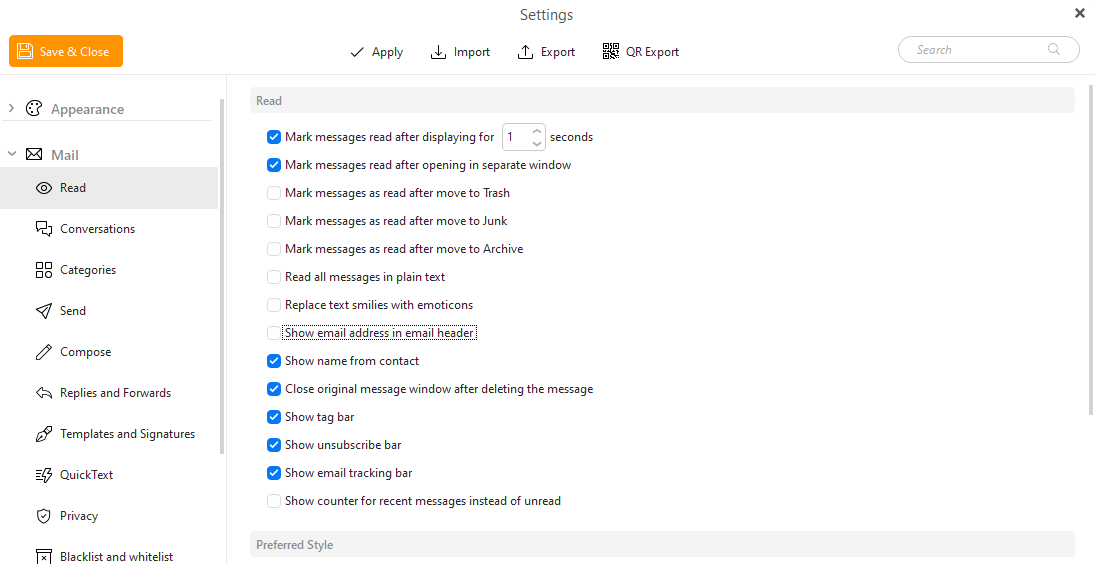This screenshot has height=564, width=1095.
Task: Open Send settings via paper plane icon
Action: tap(44, 311)
